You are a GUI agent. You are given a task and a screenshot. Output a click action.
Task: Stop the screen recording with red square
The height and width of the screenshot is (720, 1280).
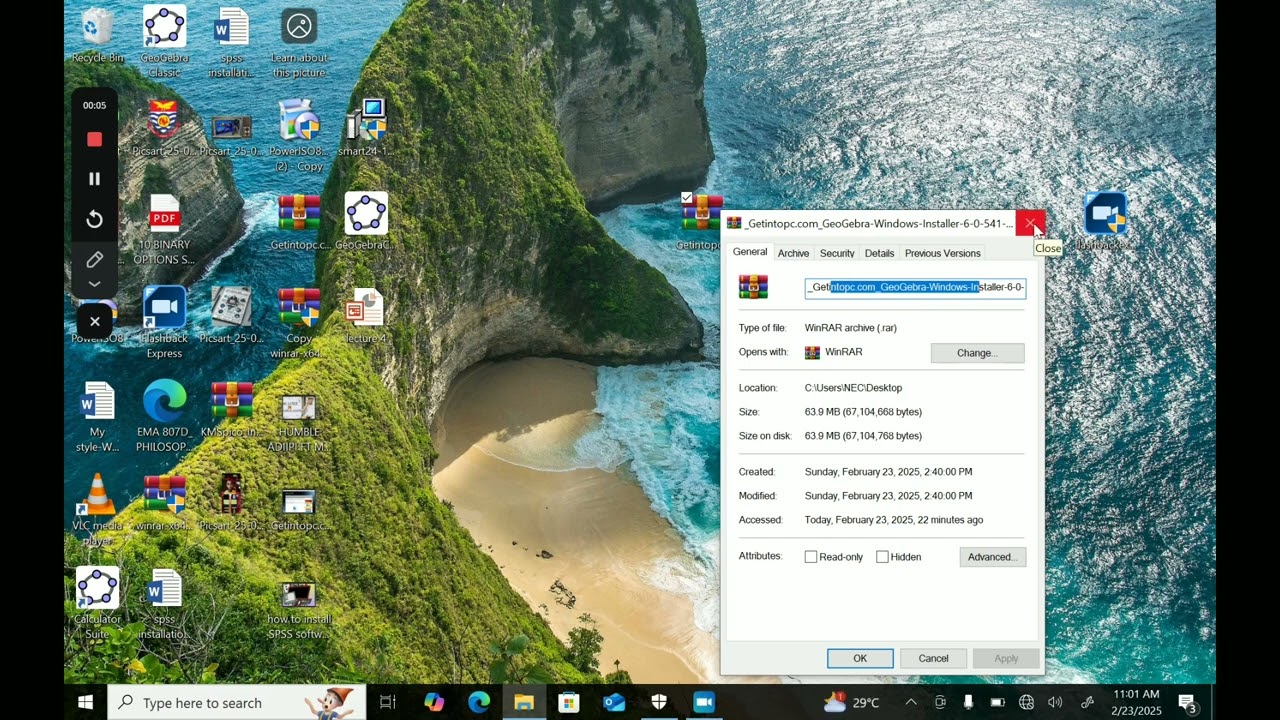(x=94, y=139)
